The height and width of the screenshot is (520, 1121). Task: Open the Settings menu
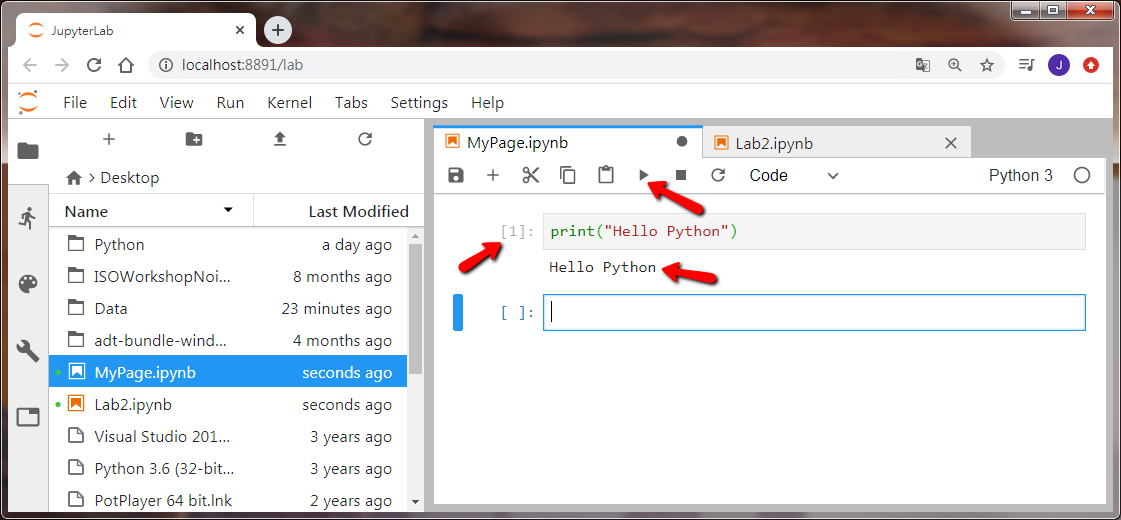[x=419, y=103]
